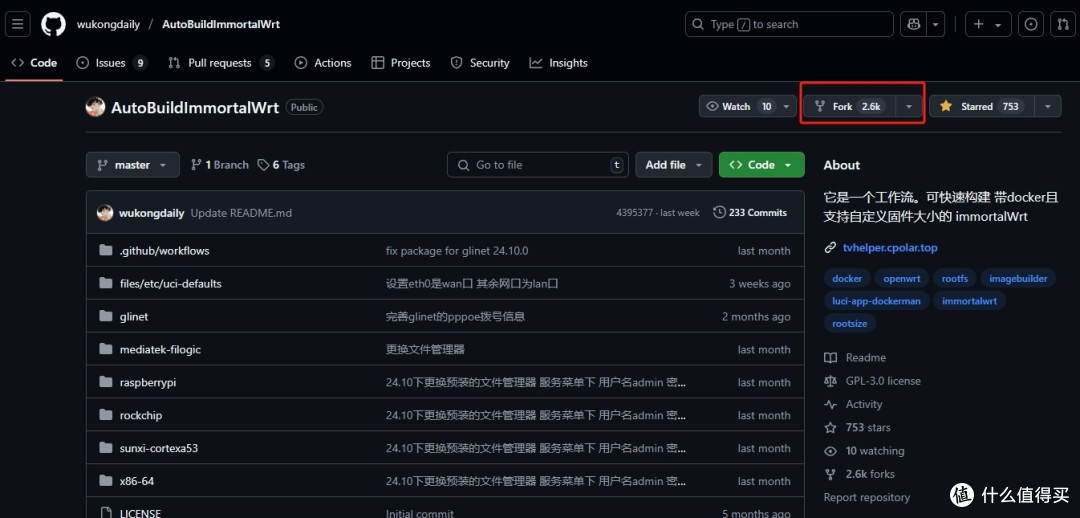Open the Security tab
This screenshot has height=518, width=1080.
[480, 63]
